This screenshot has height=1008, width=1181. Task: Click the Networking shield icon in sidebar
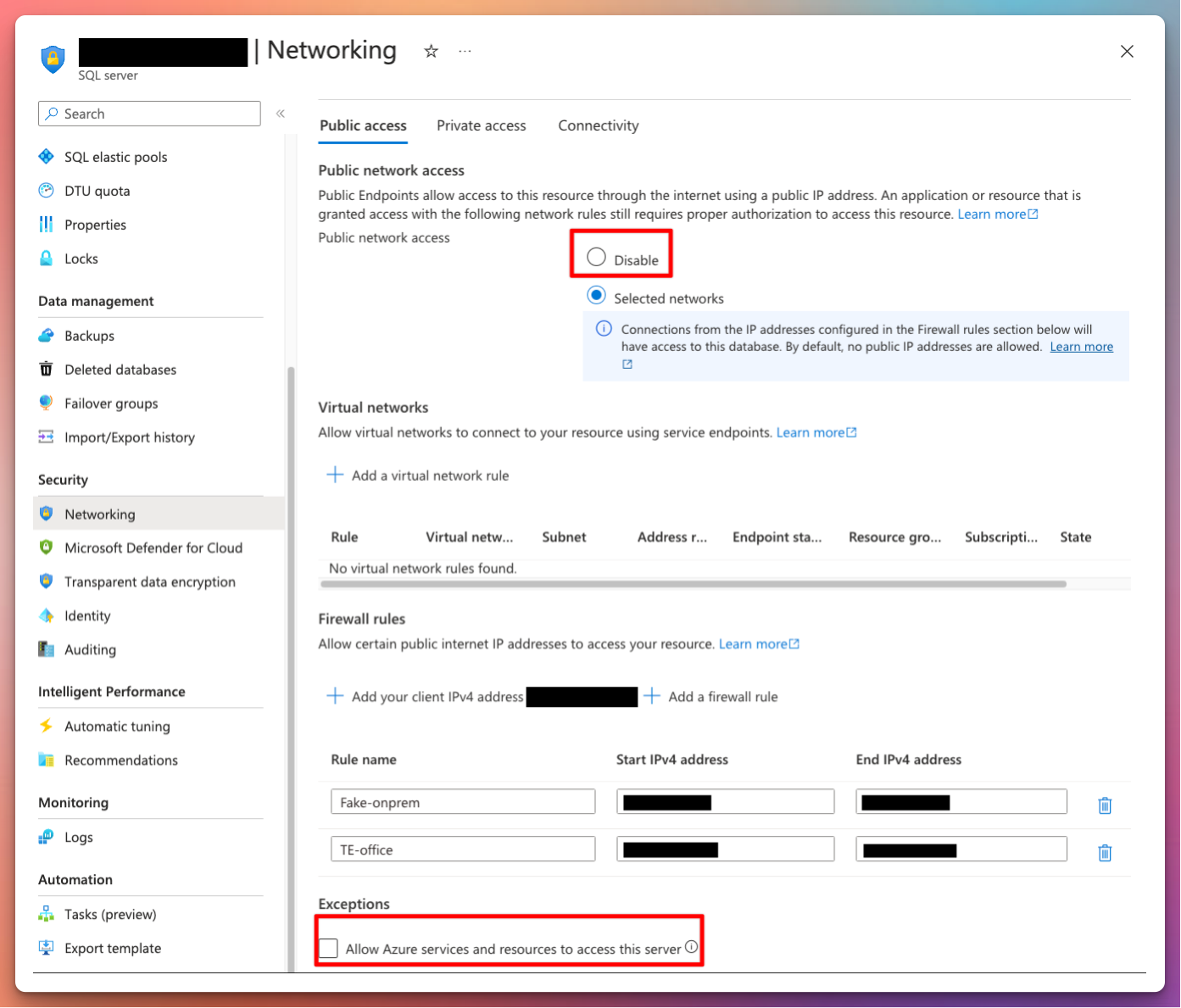(47, 514)
